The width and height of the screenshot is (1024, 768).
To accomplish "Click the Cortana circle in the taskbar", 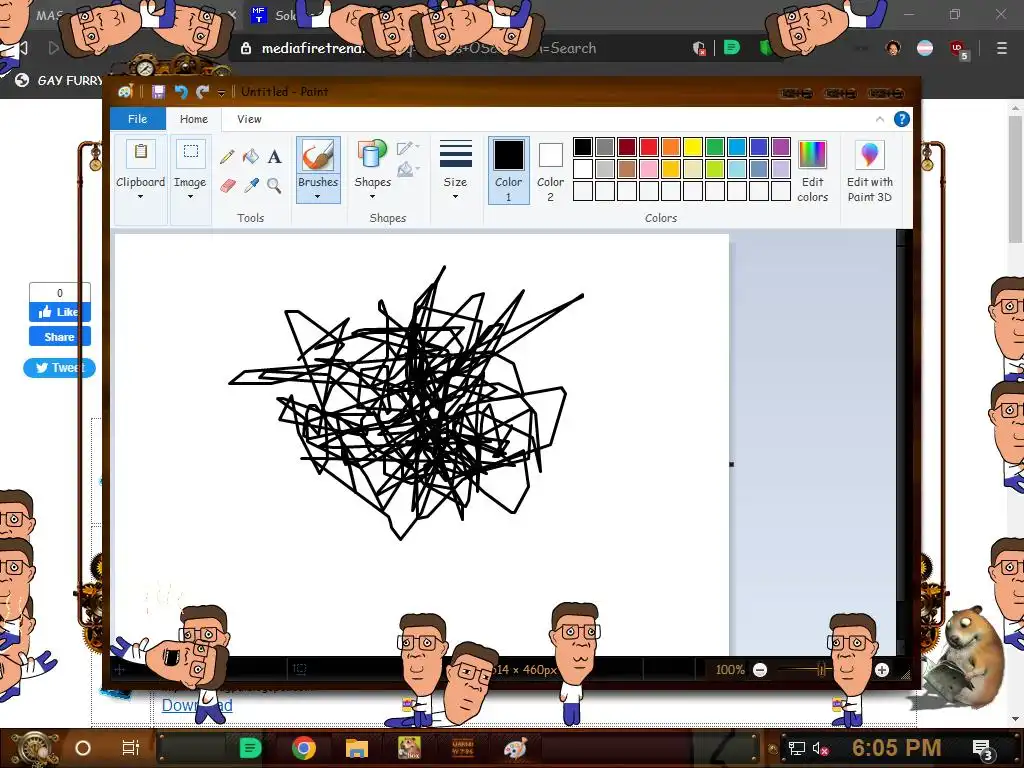I will pyautogui.click(x=83, y=748).
